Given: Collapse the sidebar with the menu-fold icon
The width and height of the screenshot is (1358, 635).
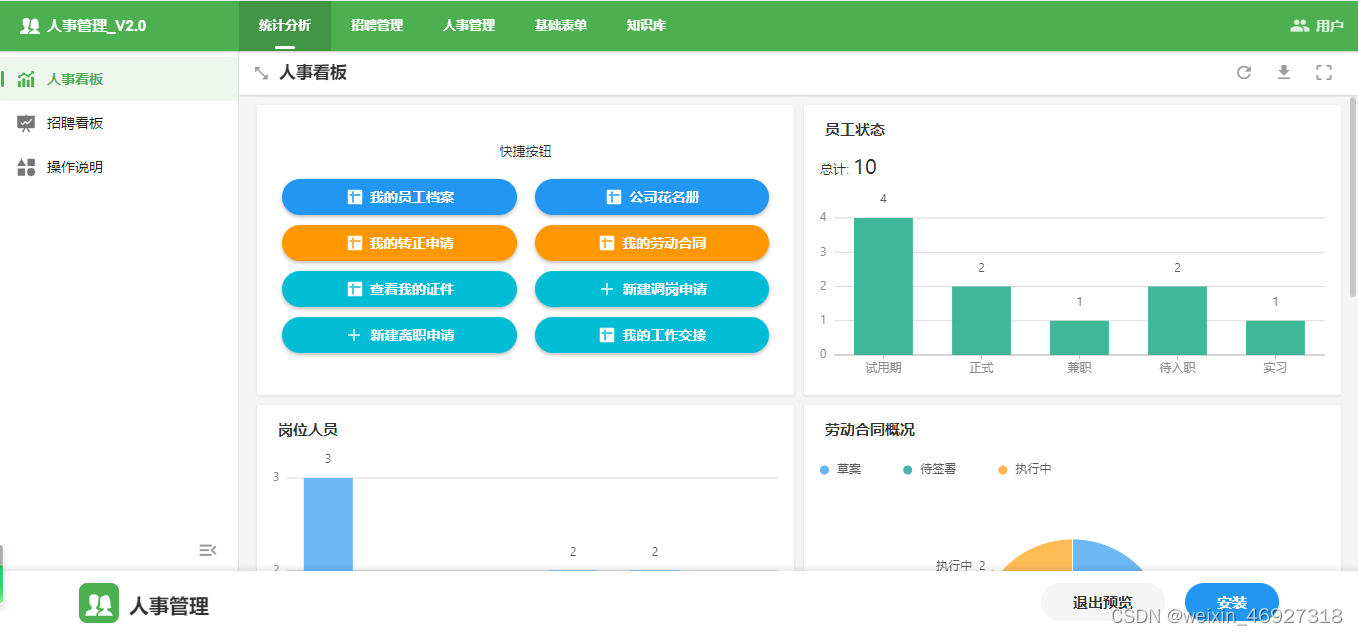Looking at the screenshot, I should click(x=208, y=550).
